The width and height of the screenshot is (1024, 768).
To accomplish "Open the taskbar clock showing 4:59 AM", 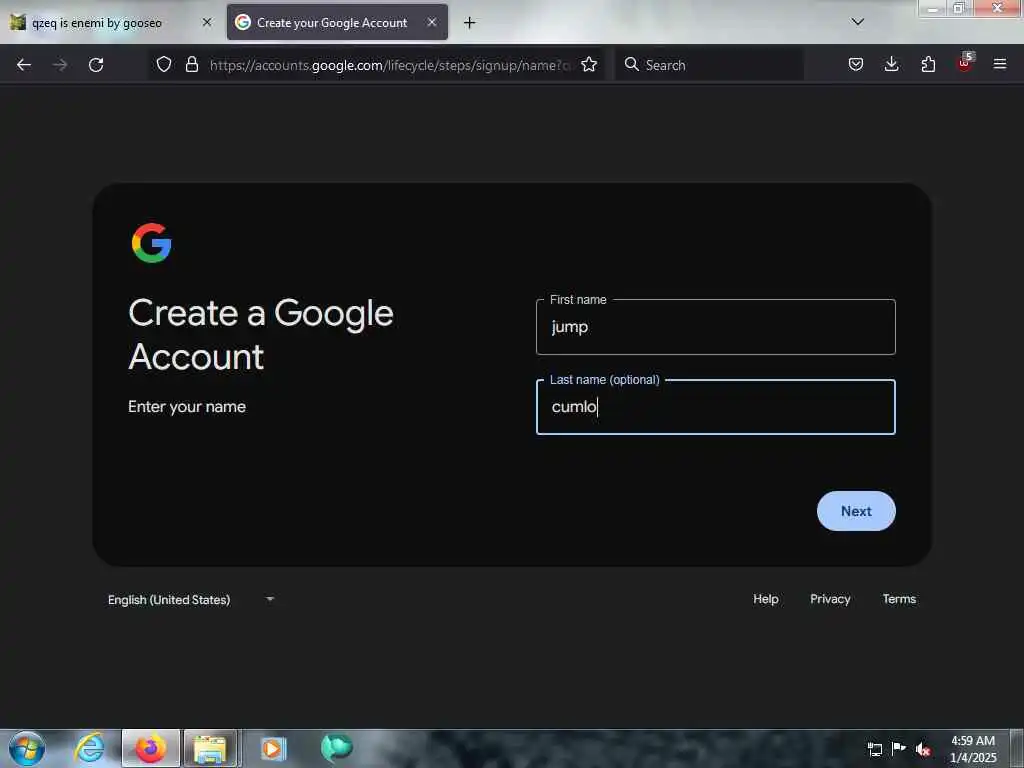I will coord(973,749).
